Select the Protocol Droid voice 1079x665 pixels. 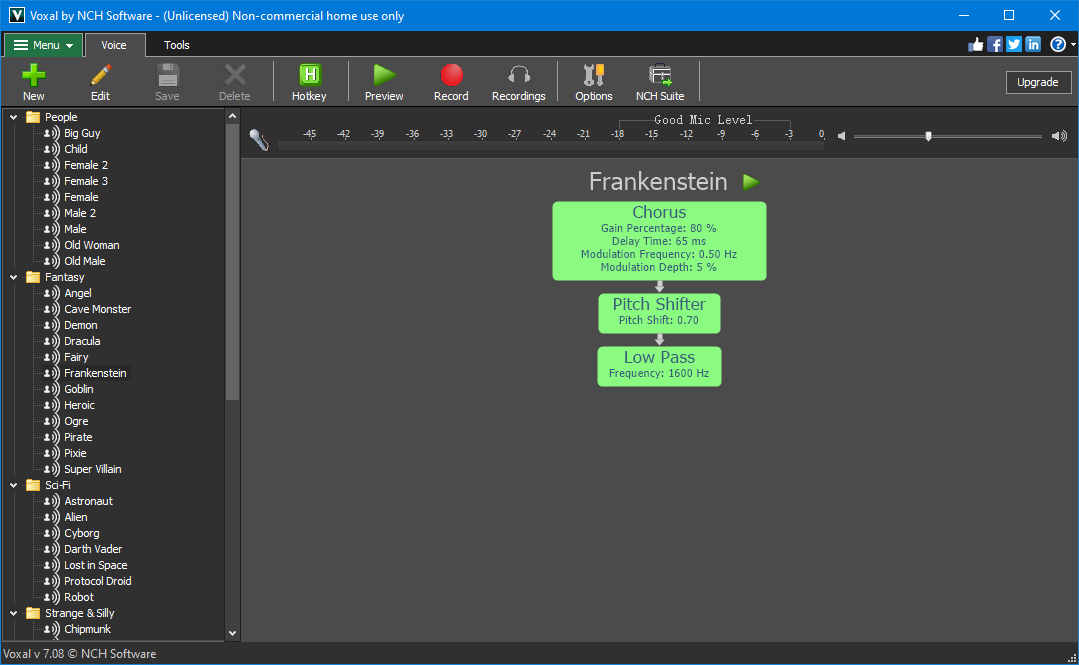coord(97,582)
